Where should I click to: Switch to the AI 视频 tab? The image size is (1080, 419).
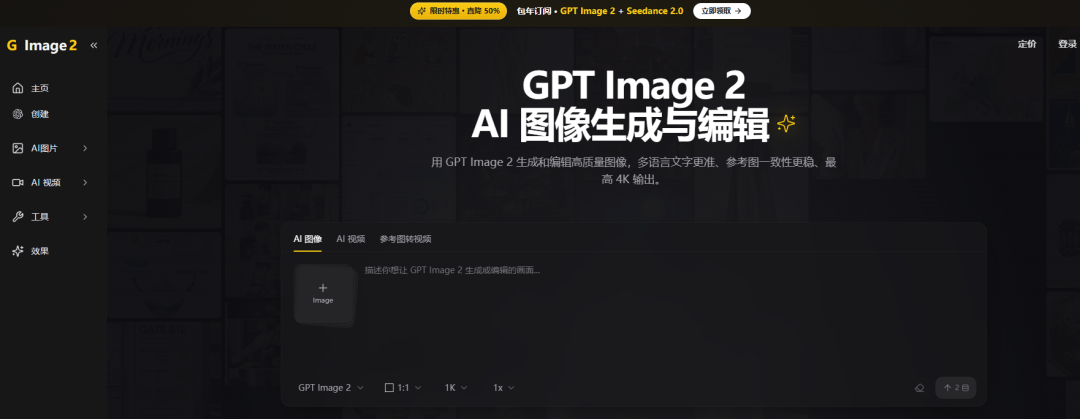351,239
